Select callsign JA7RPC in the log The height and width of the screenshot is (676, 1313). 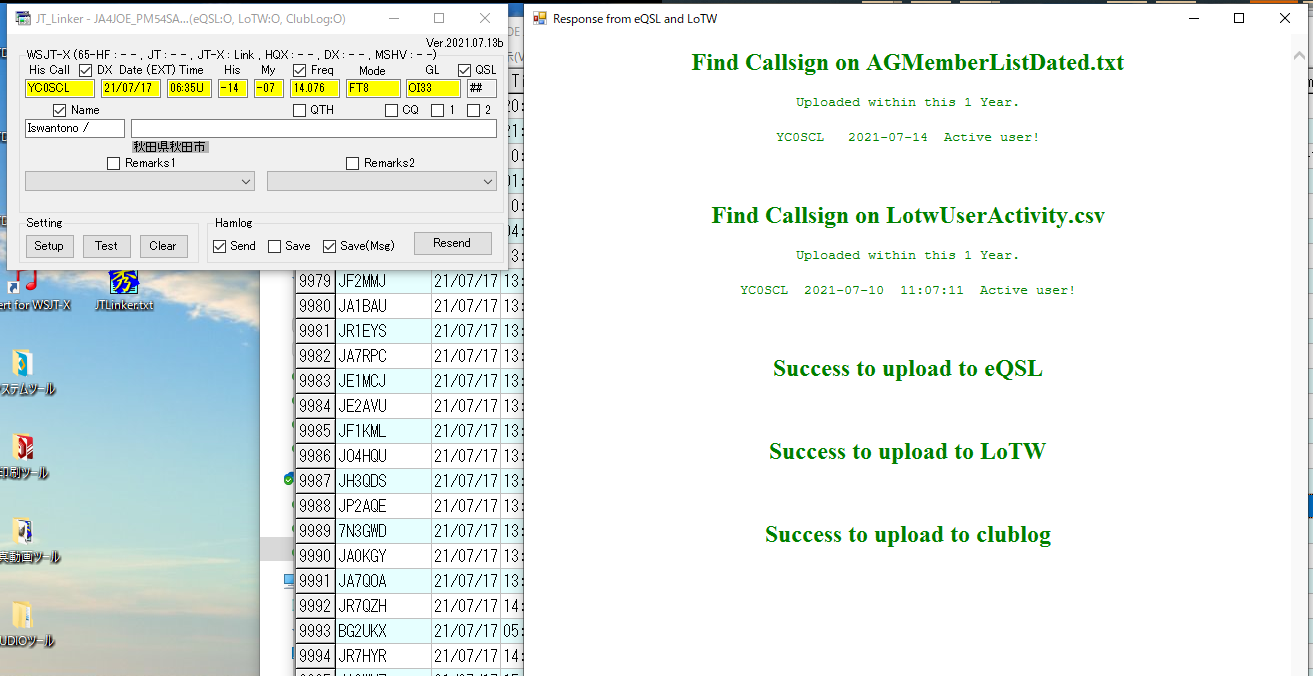coord(384,356)
